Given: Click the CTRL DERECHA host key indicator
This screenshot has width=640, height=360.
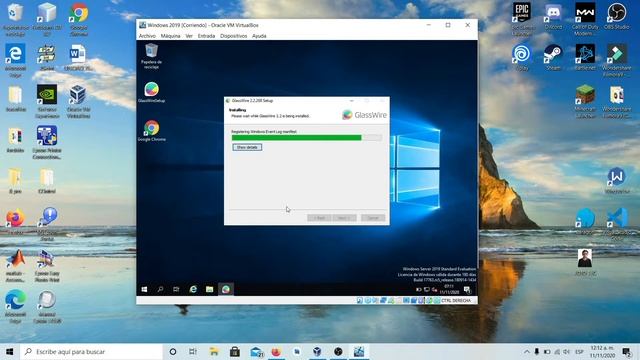Looking at the screenshot, I should (456, 301).
